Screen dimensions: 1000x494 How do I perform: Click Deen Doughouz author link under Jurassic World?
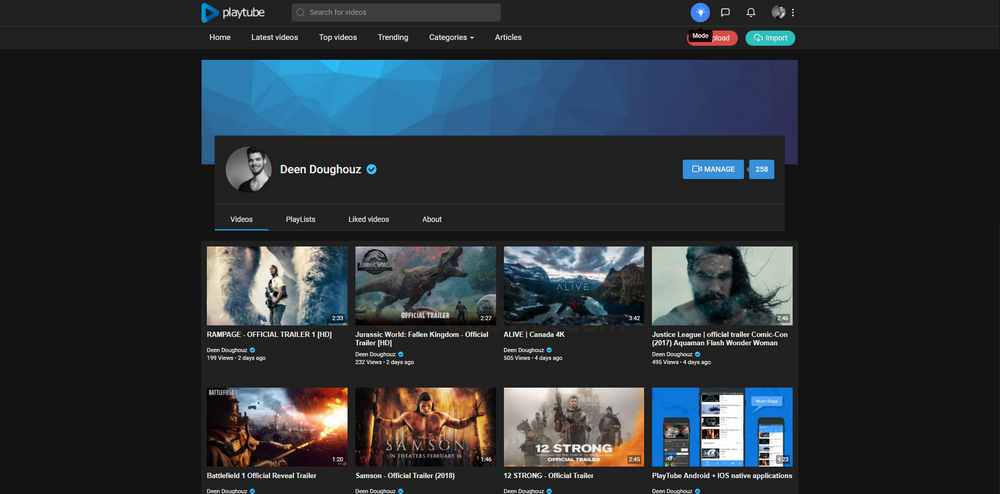coord(376,354)
